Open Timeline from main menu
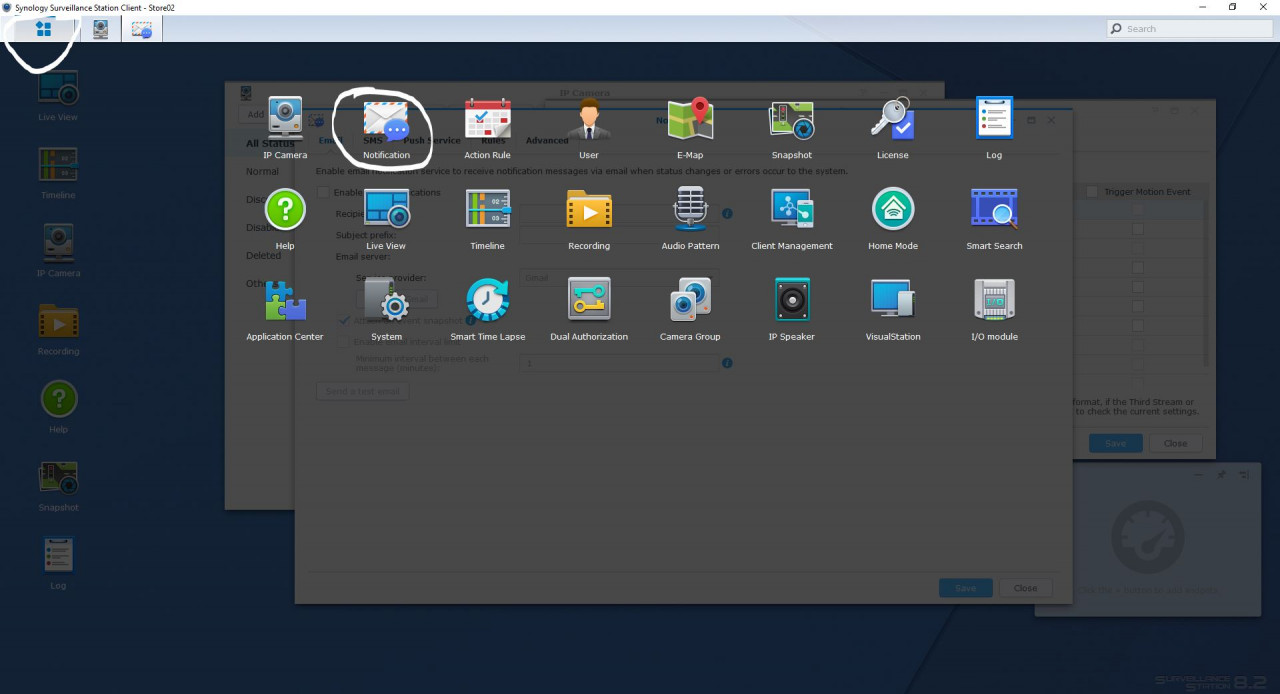 tap(488, 219)
